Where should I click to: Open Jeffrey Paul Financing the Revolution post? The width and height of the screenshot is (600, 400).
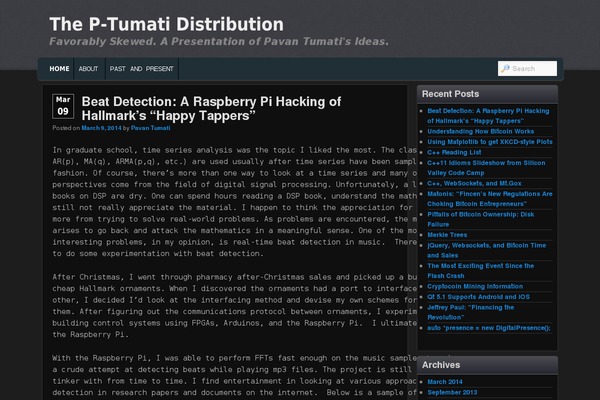[471, 312]
